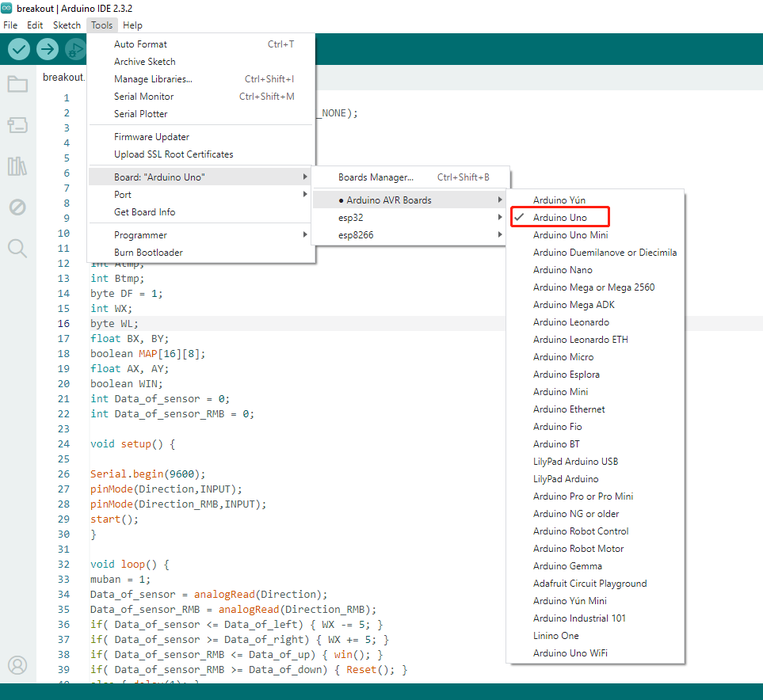Screen dimensions: 763x700
Task: Select Arduino Pro or Pro Mini
Action: (x=595, y=497)
